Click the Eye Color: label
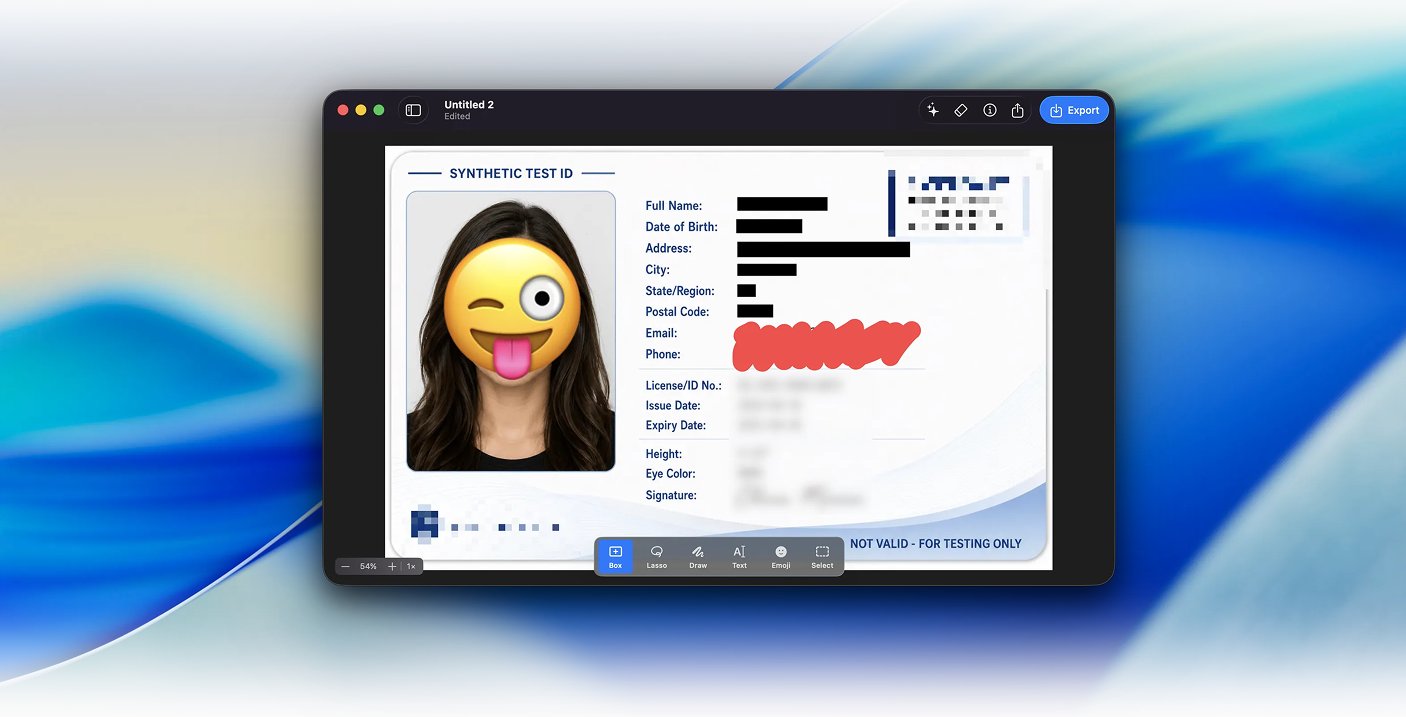 click(671, 474)
